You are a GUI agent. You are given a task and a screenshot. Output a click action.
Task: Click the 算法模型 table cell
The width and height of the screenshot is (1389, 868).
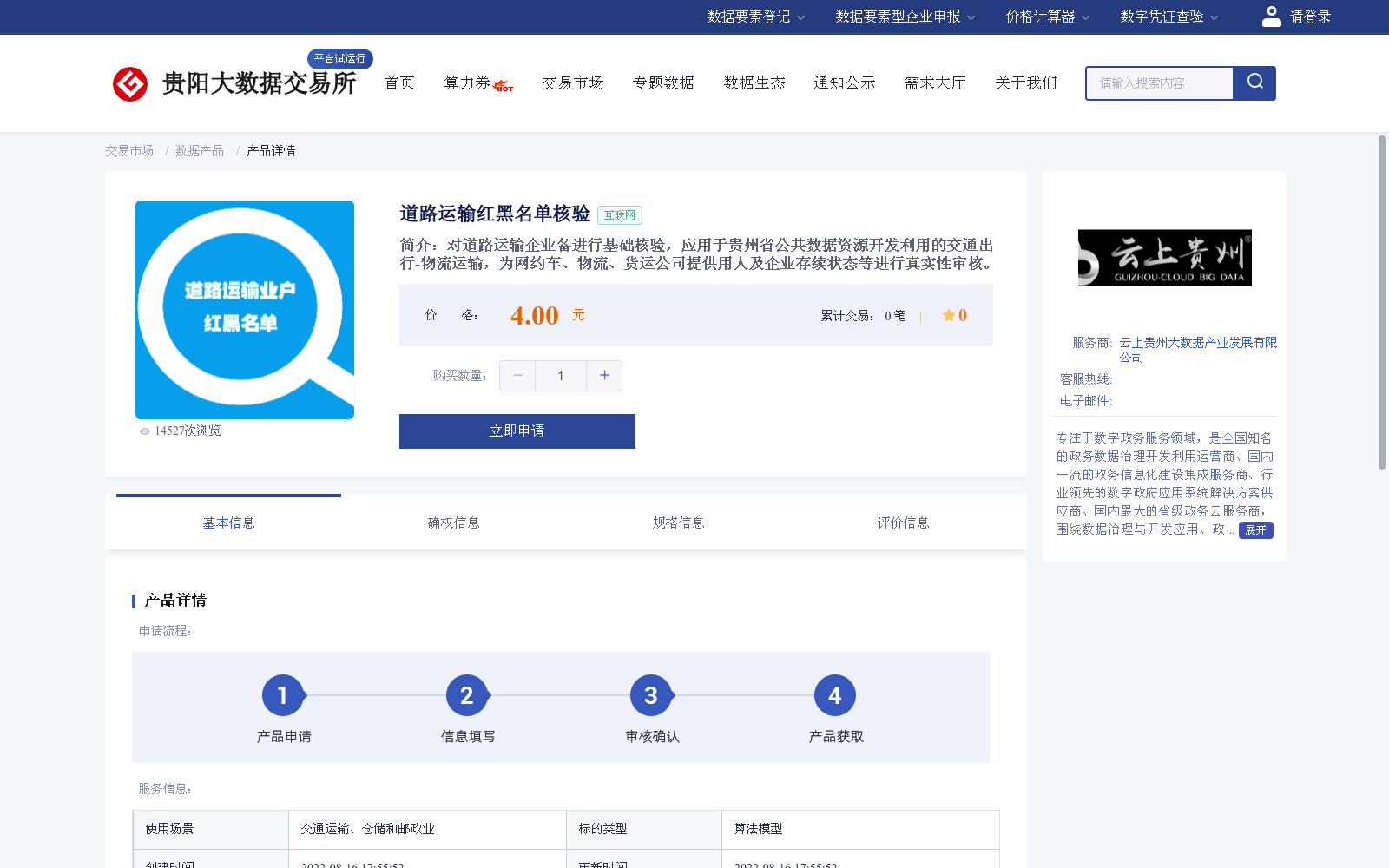tap(860, 829)
